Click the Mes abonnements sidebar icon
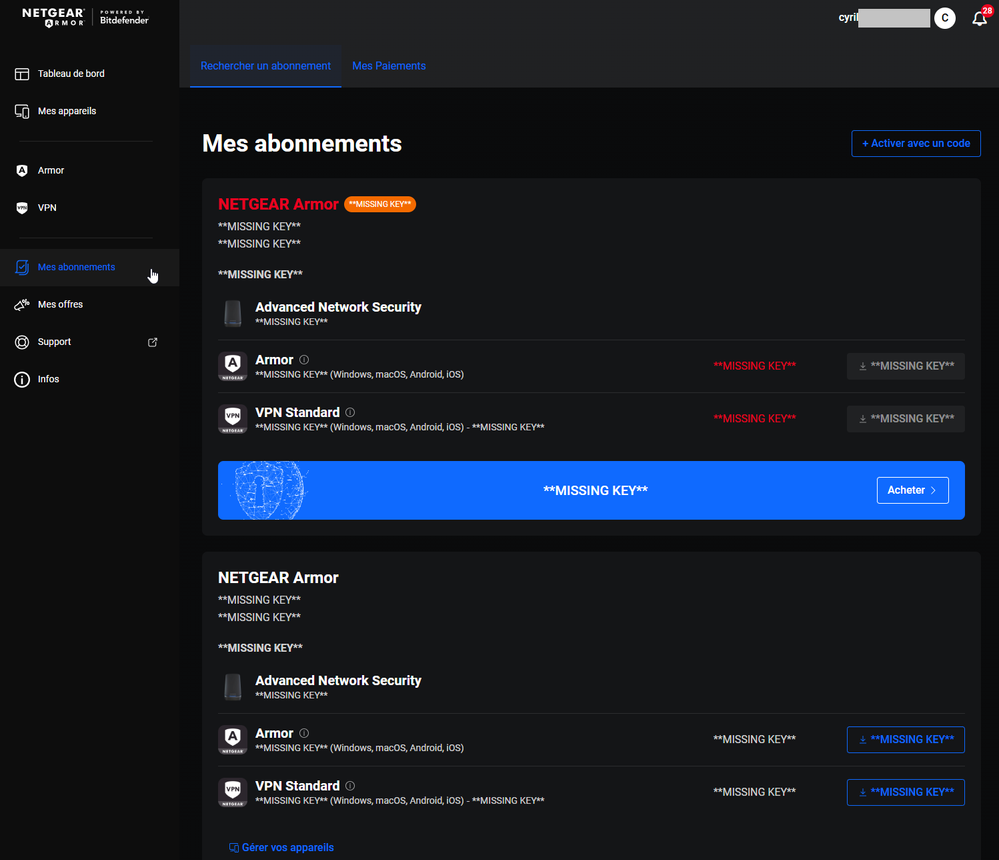Image resolution: width=999 pixels, height=860 pixels. tap(22, 268)
